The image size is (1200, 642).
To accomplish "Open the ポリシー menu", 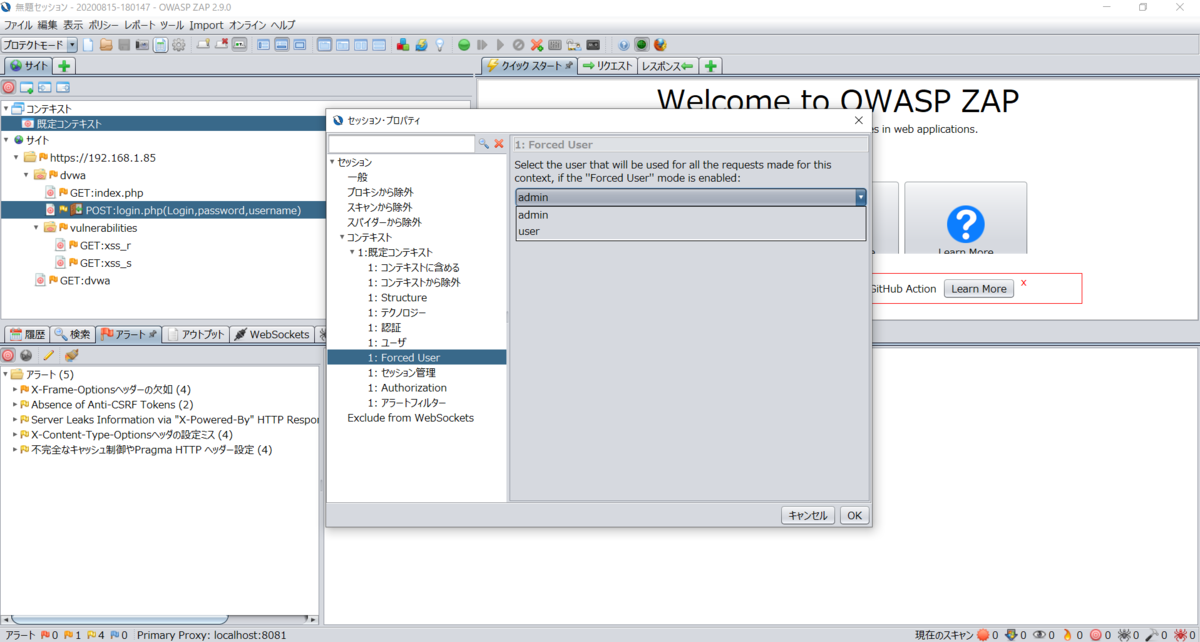I will (x=104, y=24).
